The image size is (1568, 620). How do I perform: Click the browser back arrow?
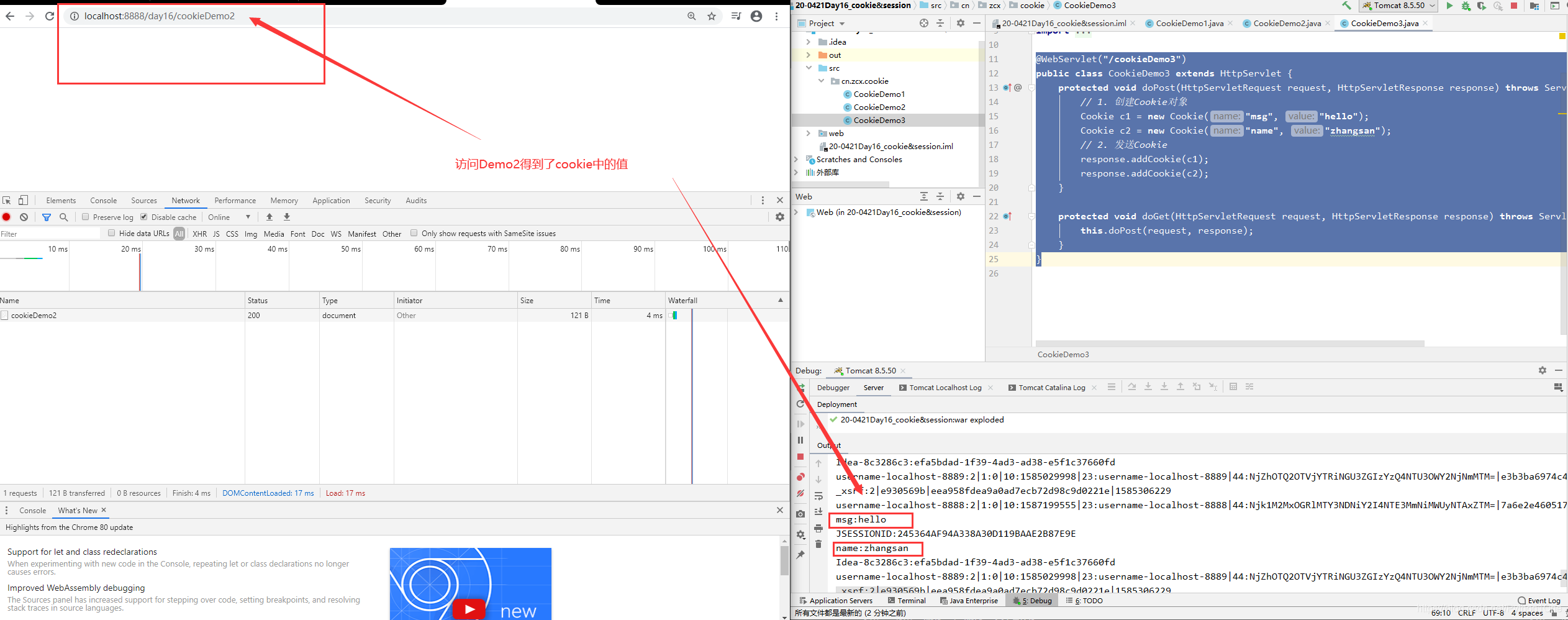pyautogui.click(x=10, y=16)
